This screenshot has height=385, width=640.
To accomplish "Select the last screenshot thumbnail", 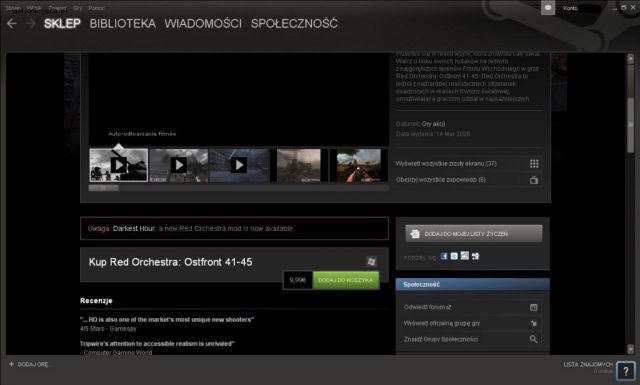I will [359, 165].
